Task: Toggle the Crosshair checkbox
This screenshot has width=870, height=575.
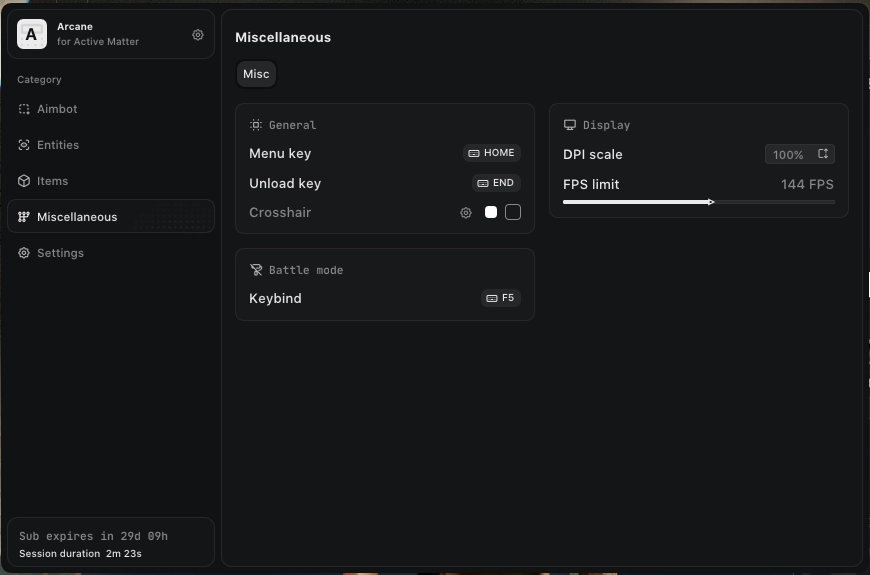Action: (513, 212)
